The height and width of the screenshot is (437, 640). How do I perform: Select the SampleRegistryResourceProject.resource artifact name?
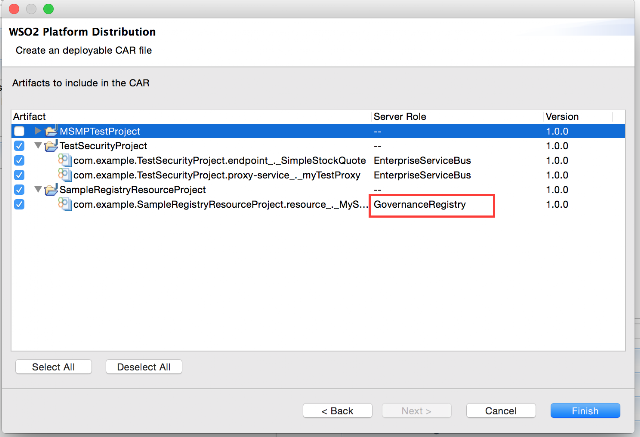[221, 204]
